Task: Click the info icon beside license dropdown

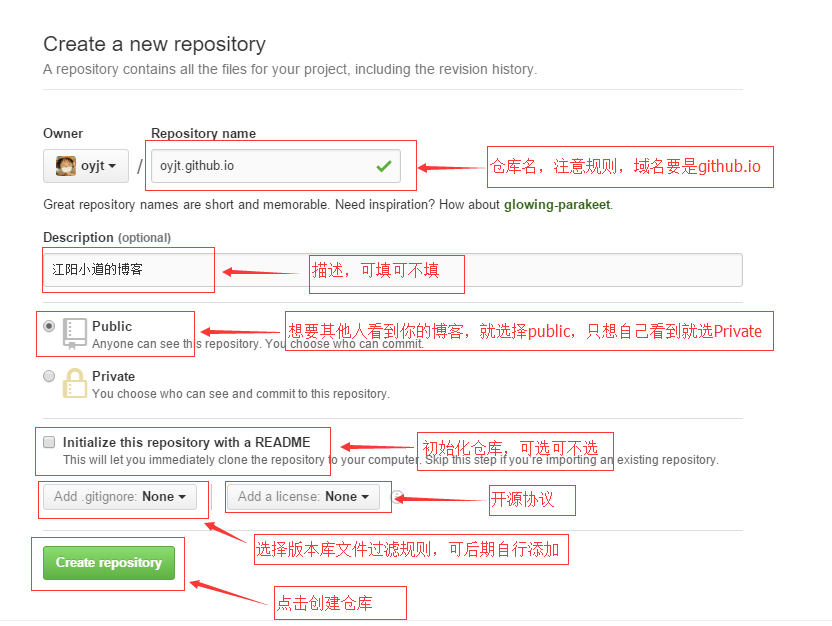Action: [397, 497]
